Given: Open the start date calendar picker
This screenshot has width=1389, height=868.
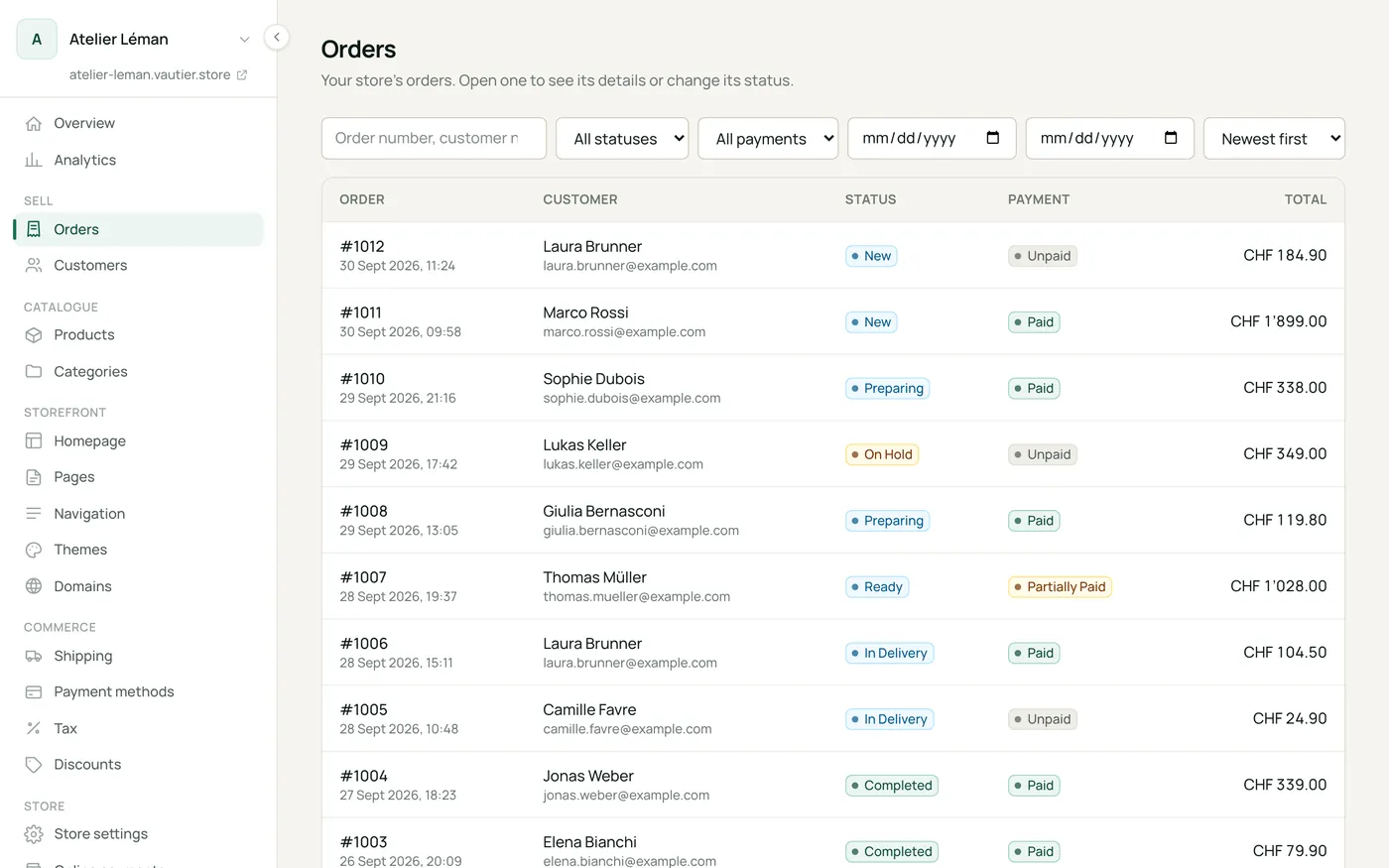Looking at the screenshot, I should point(993,138).
